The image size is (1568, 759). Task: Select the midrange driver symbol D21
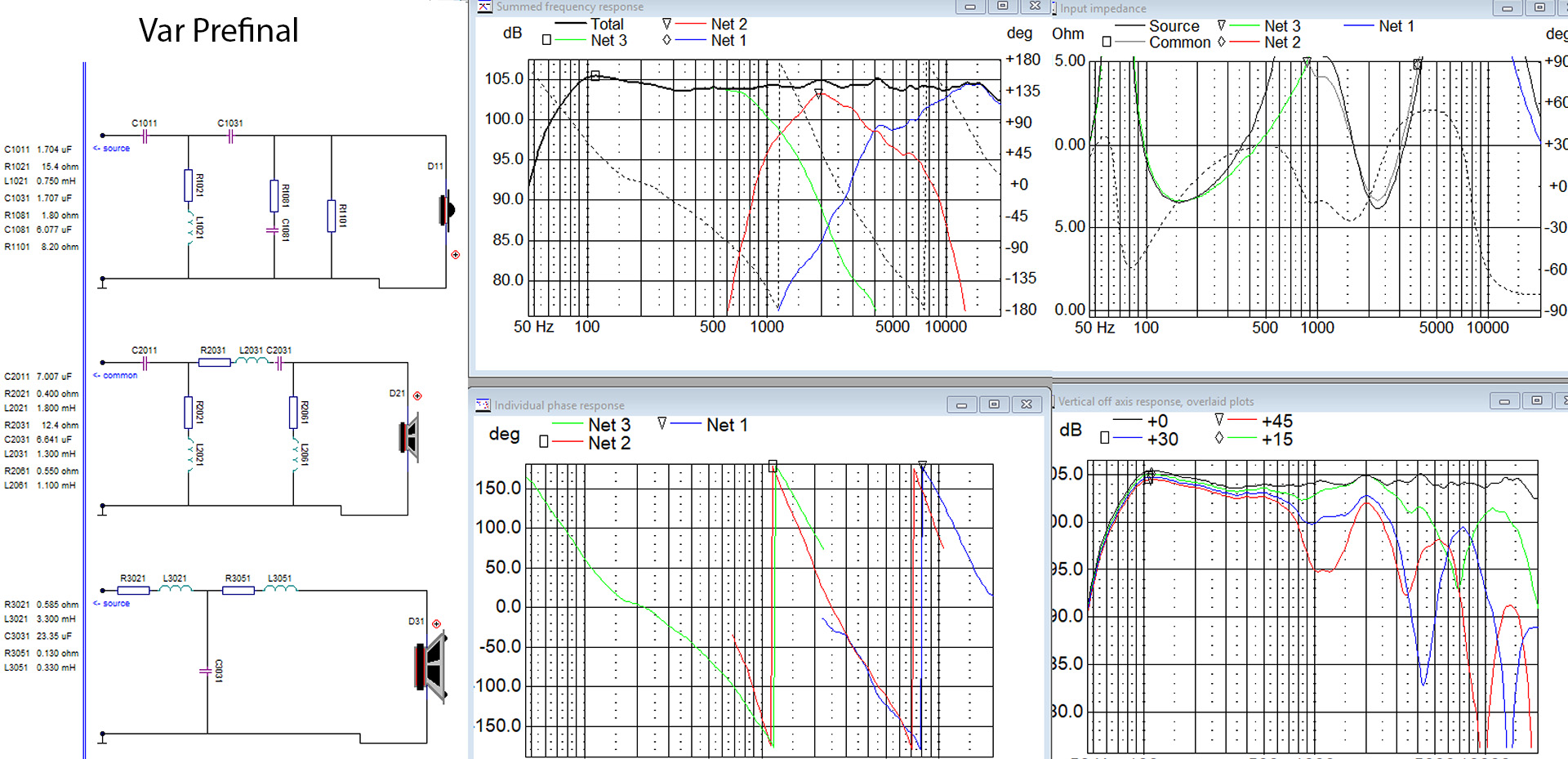click(x=409, y=437)
